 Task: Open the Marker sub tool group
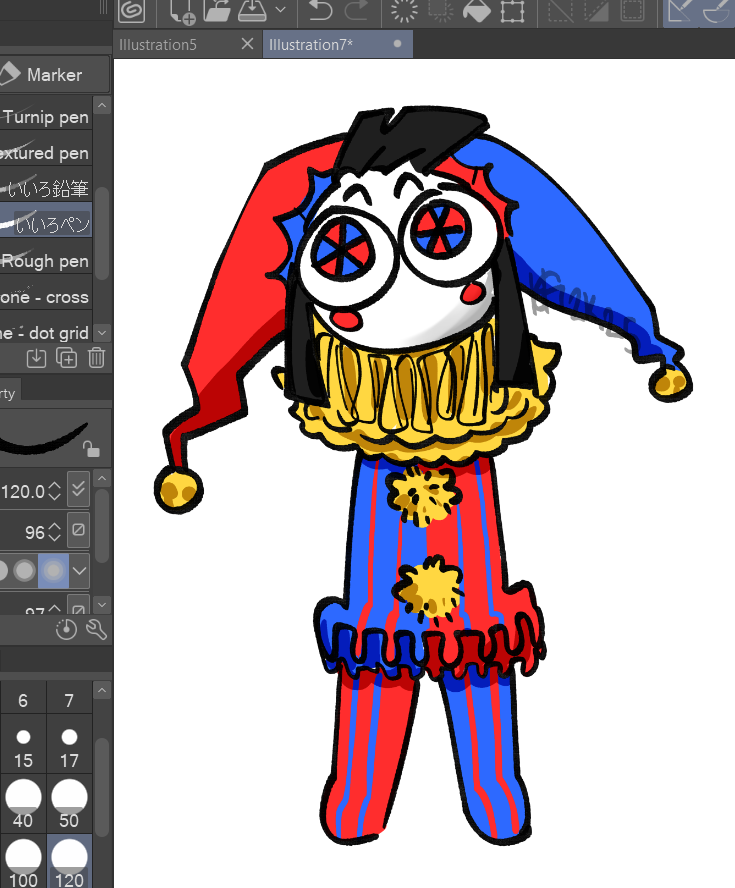click(54, 75)
